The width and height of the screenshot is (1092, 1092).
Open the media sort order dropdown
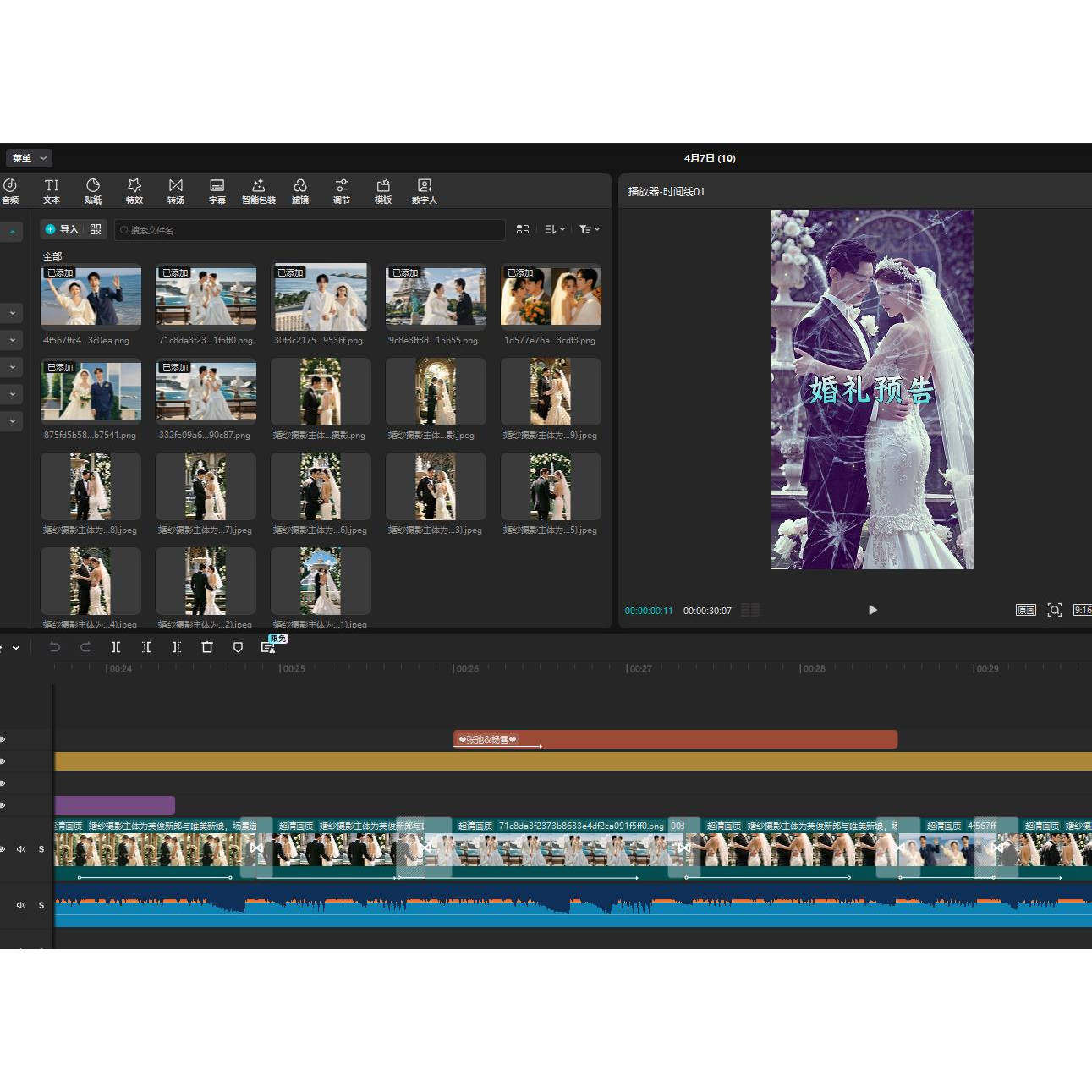[555, 229]
